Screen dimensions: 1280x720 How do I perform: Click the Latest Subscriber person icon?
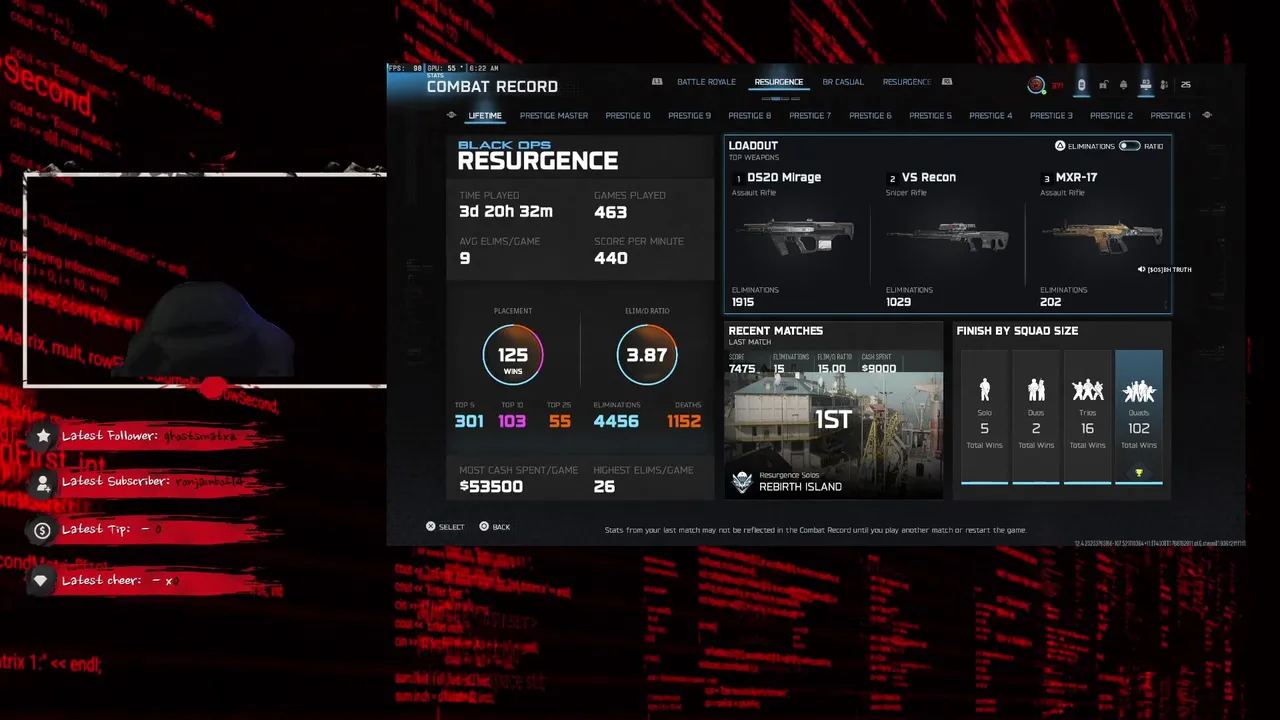(x=43, y=483)
